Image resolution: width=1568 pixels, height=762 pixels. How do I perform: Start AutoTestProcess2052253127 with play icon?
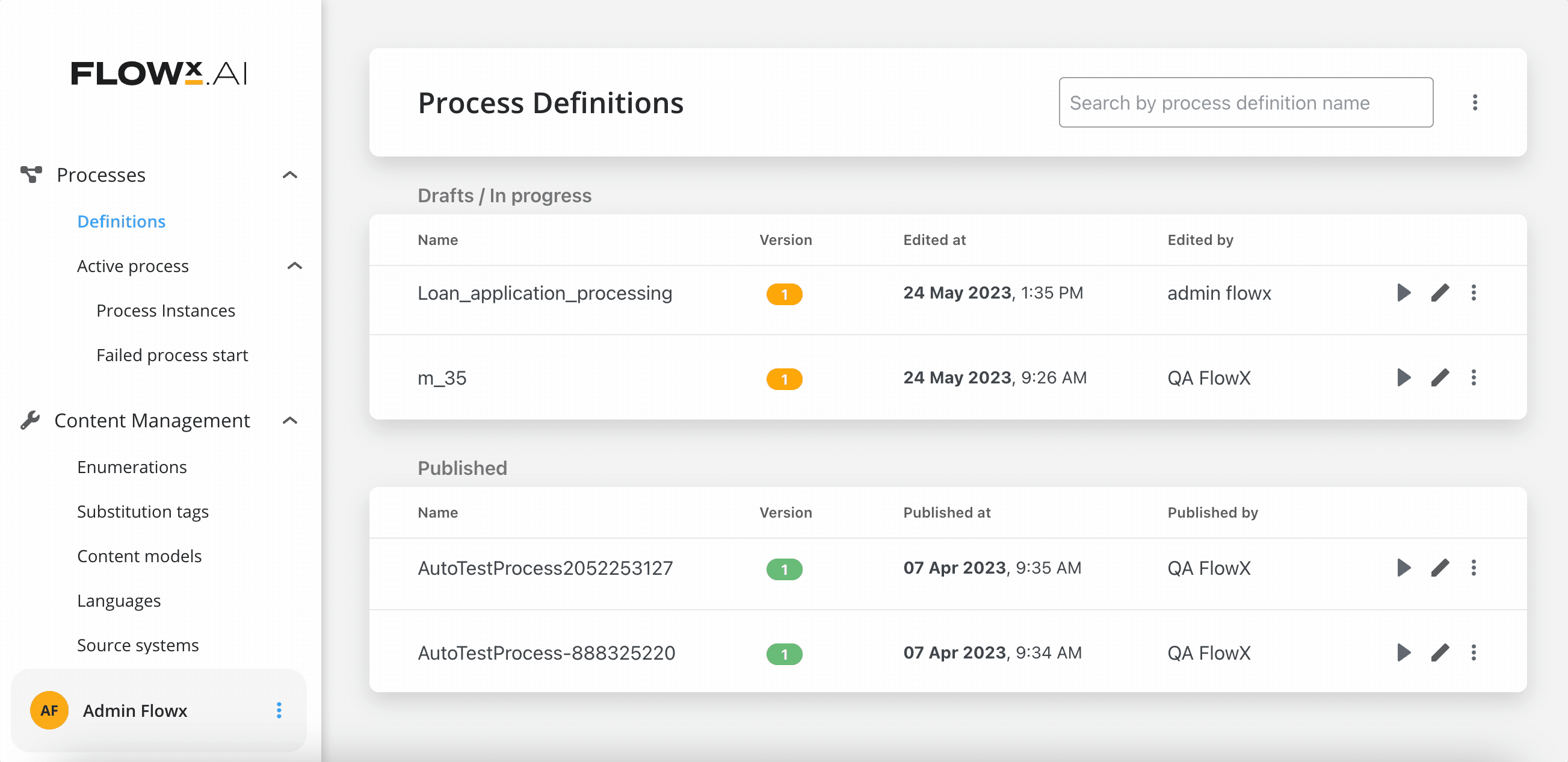pyautogui.click(x=1403, y=568)
